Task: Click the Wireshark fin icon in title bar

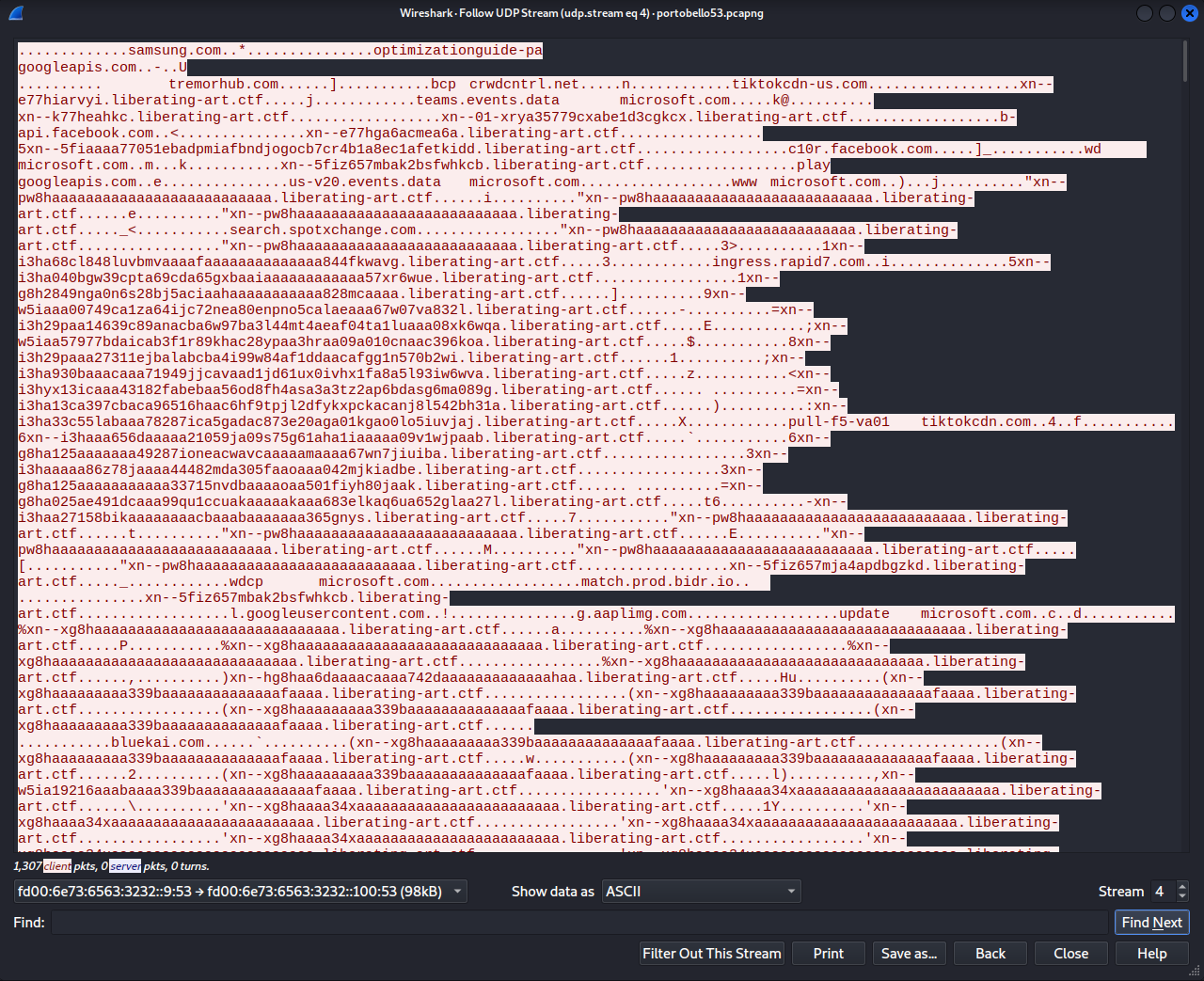Action: (15, 13)
